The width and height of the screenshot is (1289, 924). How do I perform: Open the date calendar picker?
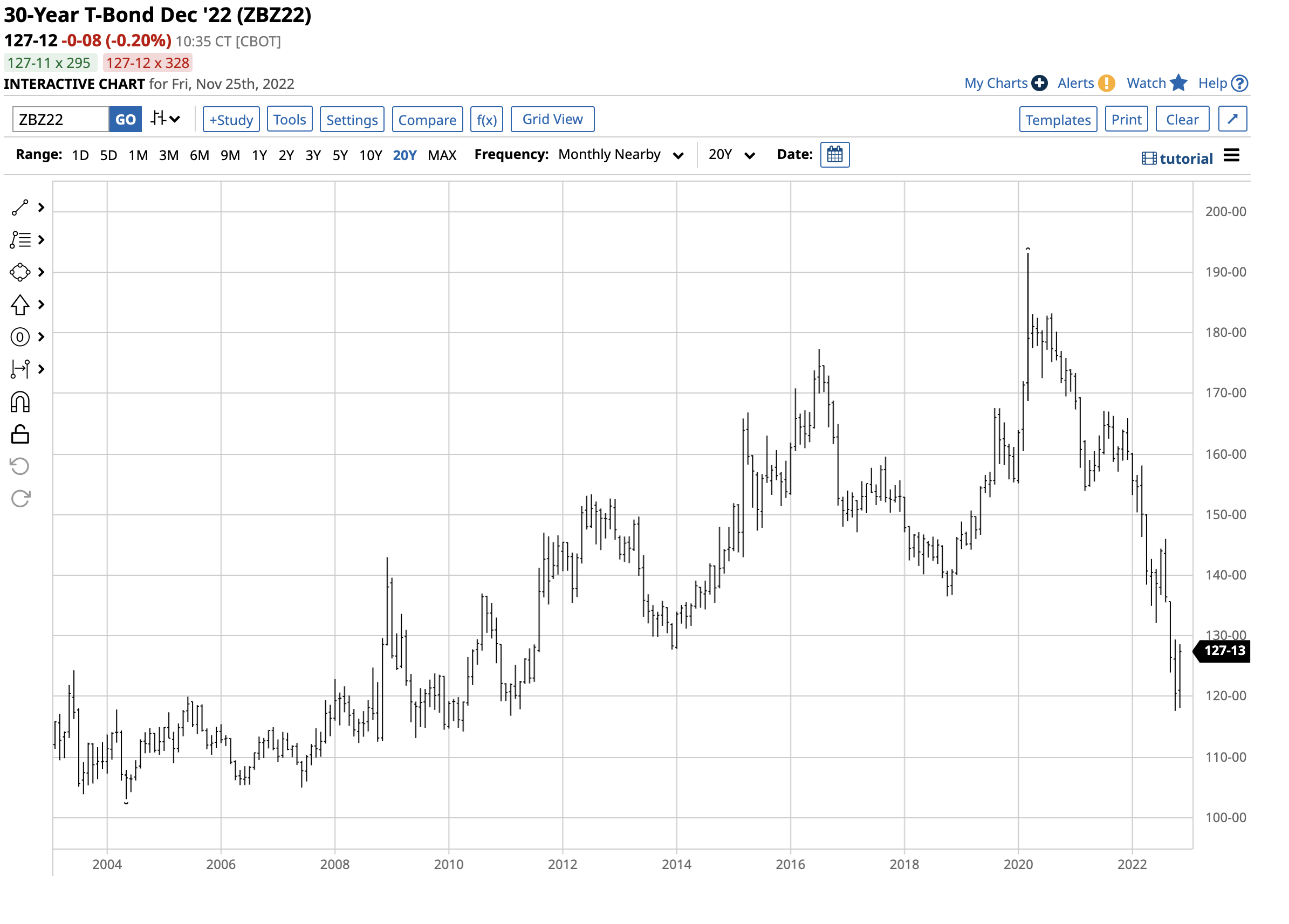pyautogui.click(x=834, y=155)
